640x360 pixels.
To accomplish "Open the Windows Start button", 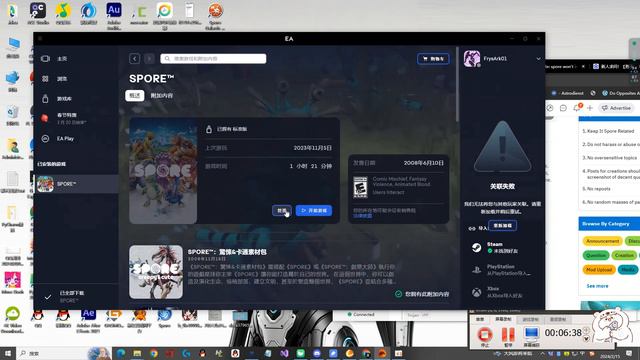I will [8, 353].
